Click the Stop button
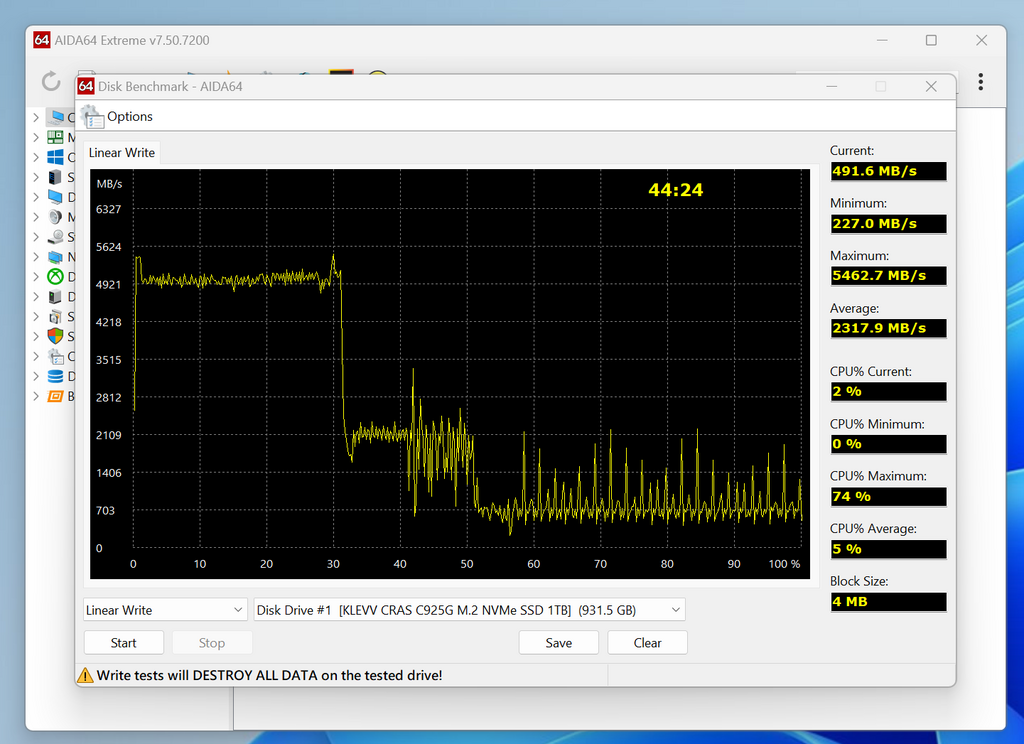This screenshot has height=744, width=1024. 212,643
